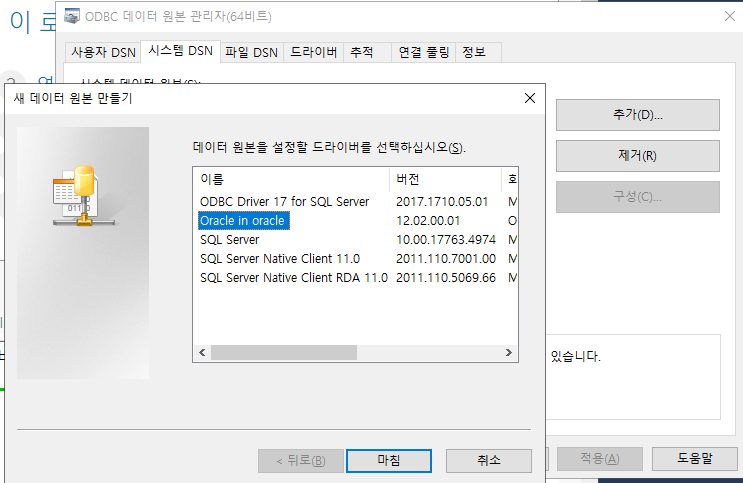Click version 2017.1710.05.01 cell
The image size is (743, 483).
442,201
